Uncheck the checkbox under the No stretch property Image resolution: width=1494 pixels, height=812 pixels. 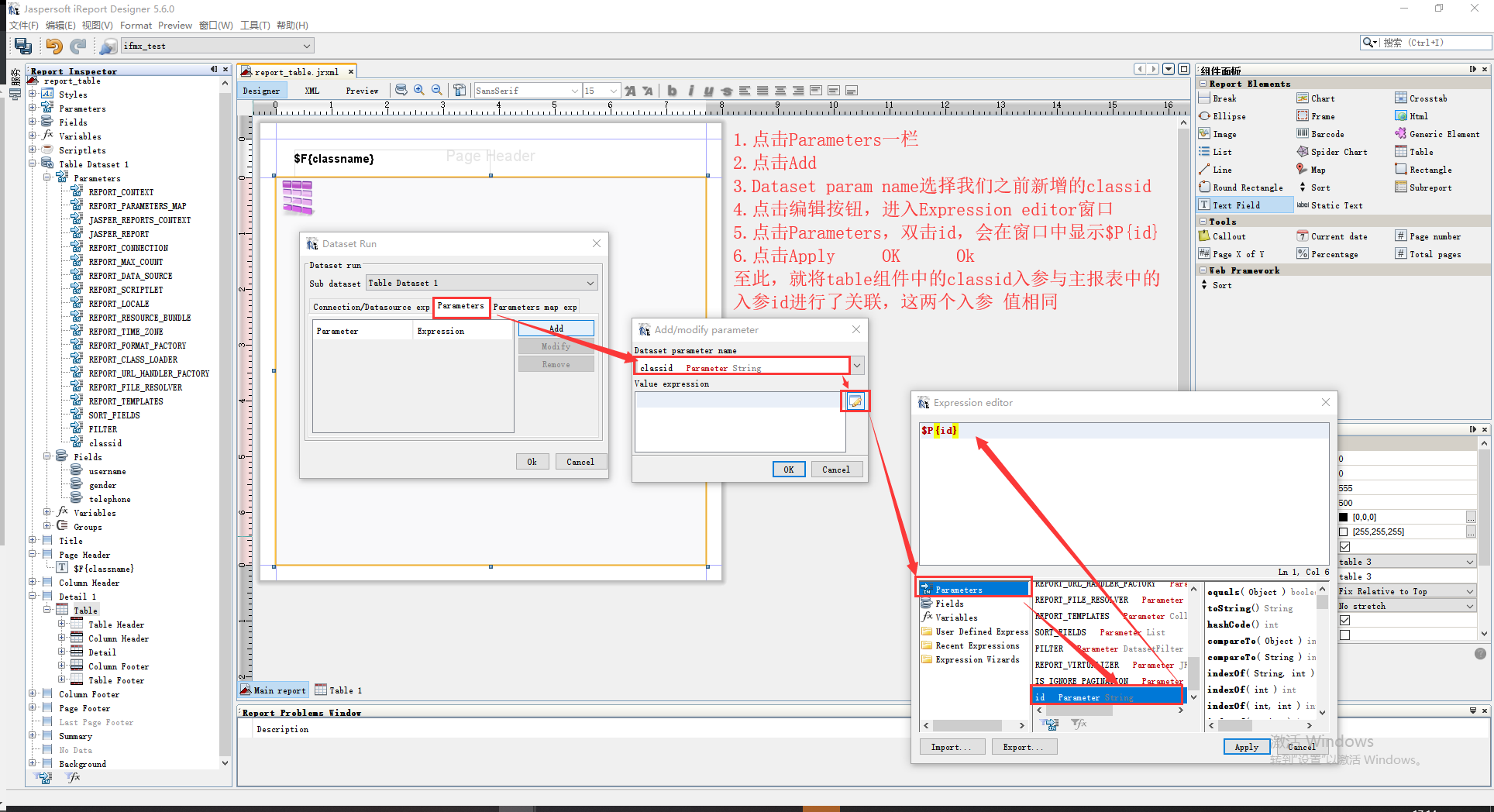[x=1344, y=620]
